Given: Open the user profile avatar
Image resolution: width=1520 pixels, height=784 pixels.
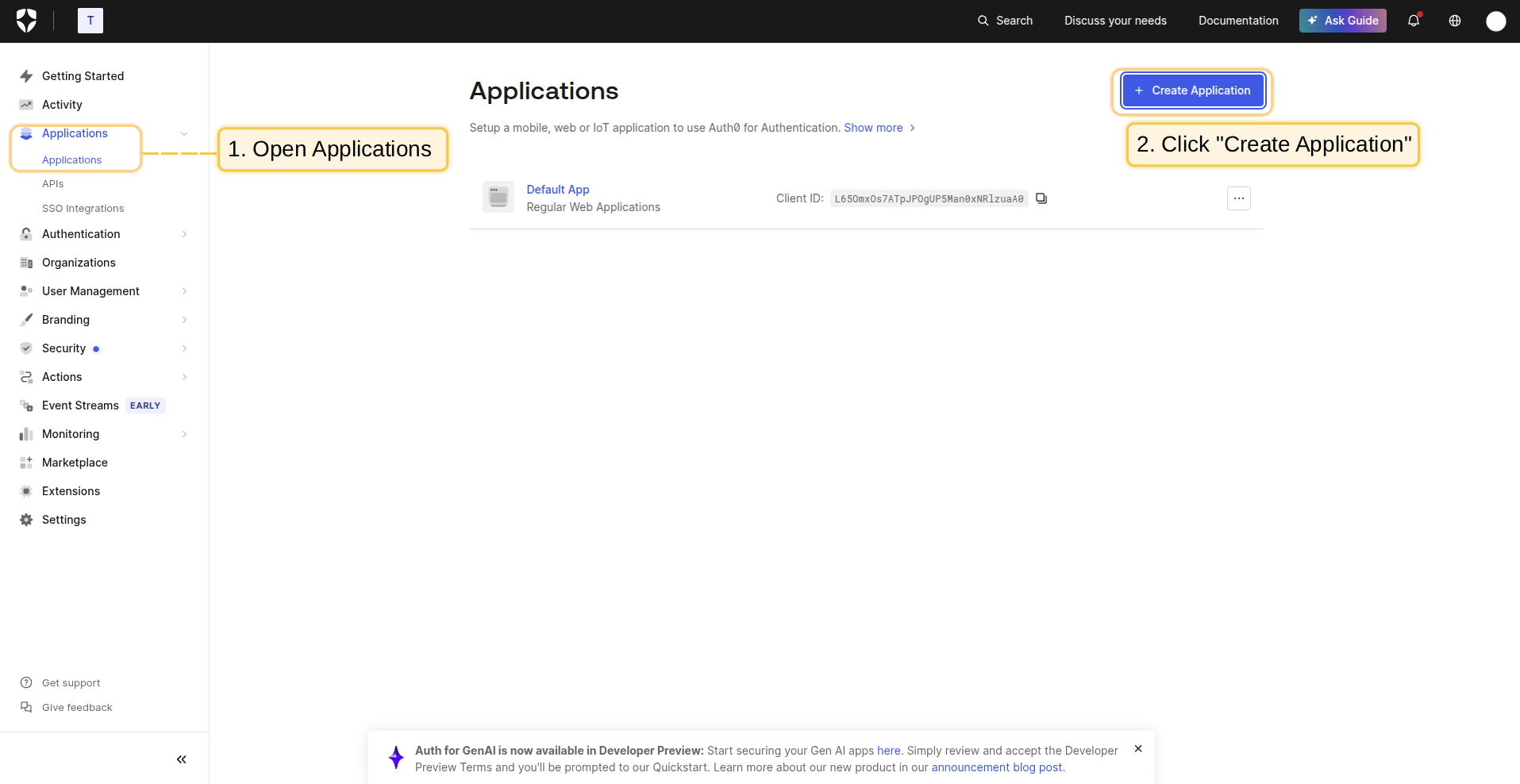Looking at the screenshot, I should [1495, 21].
